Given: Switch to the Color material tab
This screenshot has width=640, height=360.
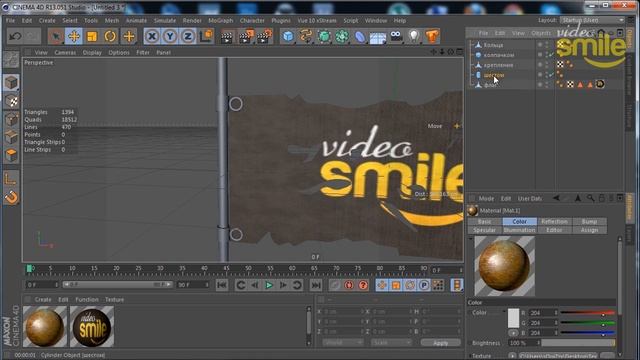Looking at the screenshot, I should [x=519, y=222].
